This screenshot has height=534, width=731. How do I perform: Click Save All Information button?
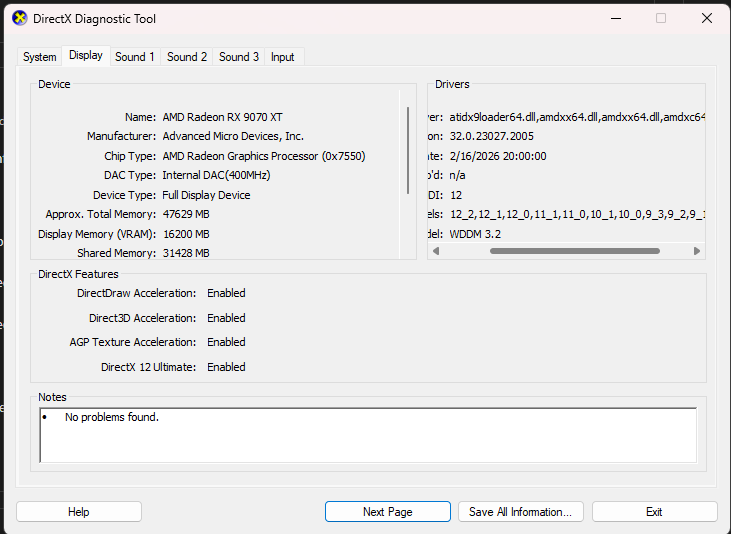[x=521, y=512]
